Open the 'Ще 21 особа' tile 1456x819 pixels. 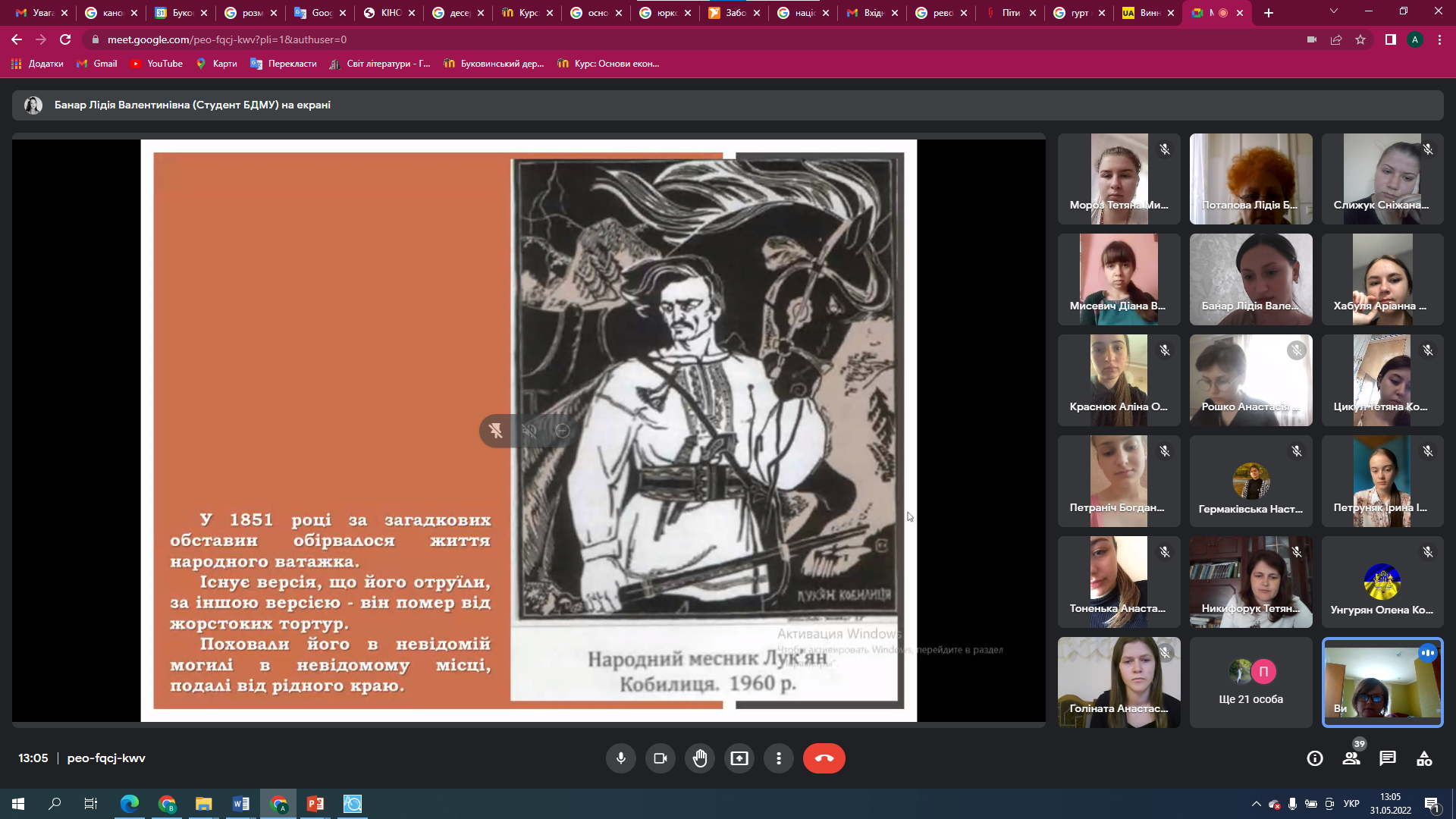pyautogui.click(x=1250, y=682)
